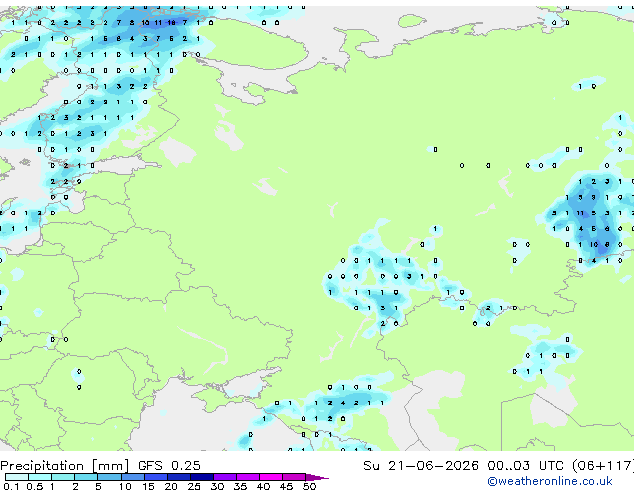Click the legend scale label "50"
634x490 pixels.
pos(310,486)
